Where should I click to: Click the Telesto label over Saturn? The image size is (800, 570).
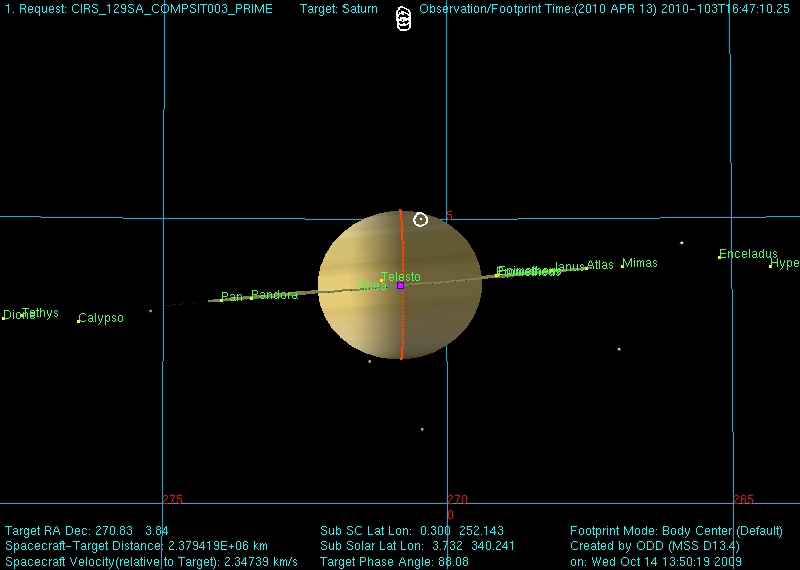click(x=400, y=277)
